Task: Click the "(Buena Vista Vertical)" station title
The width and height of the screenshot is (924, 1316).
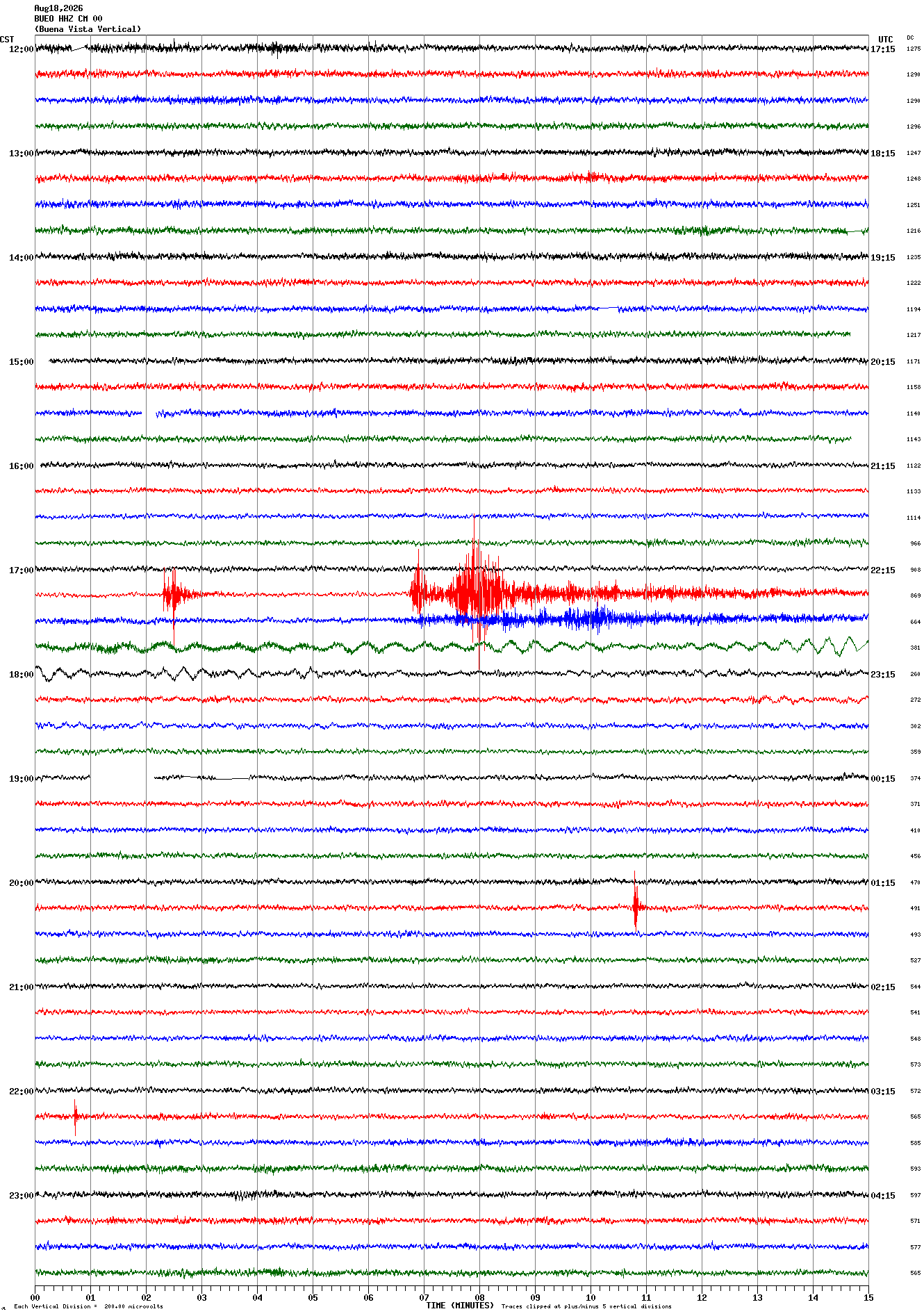Action: pyautogui.click(x=88, y=29)
